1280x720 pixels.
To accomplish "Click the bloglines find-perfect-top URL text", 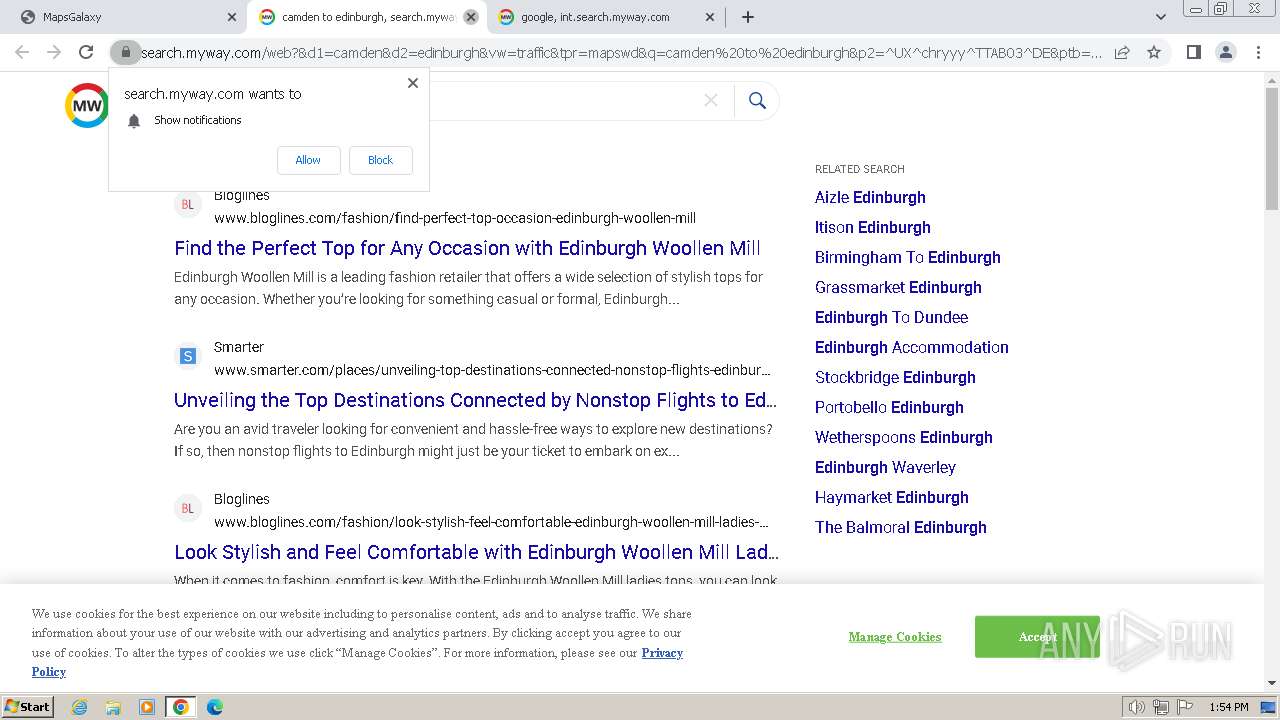I will 455,218.
